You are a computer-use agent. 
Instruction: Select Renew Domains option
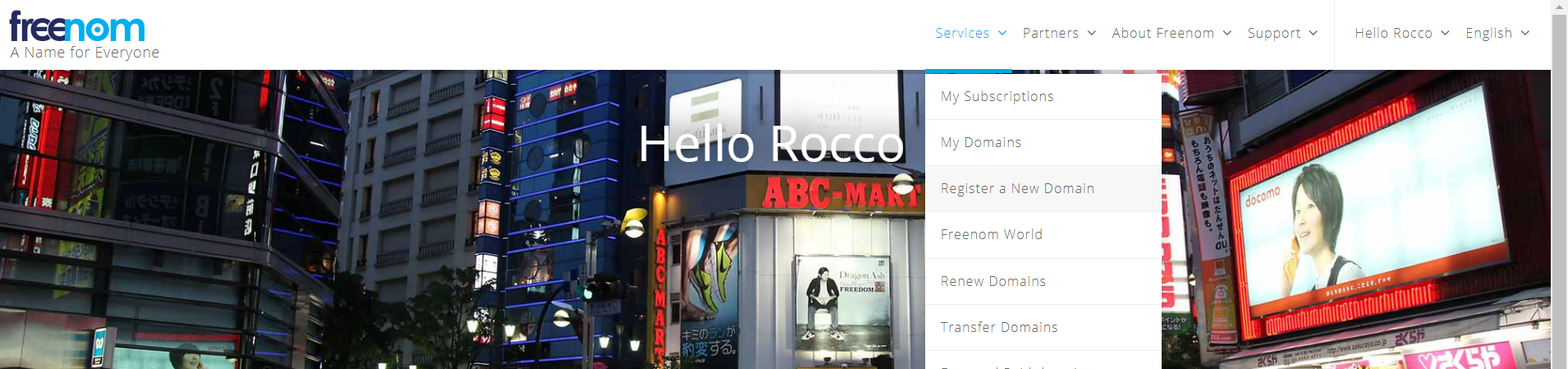tap(1043, 282)
